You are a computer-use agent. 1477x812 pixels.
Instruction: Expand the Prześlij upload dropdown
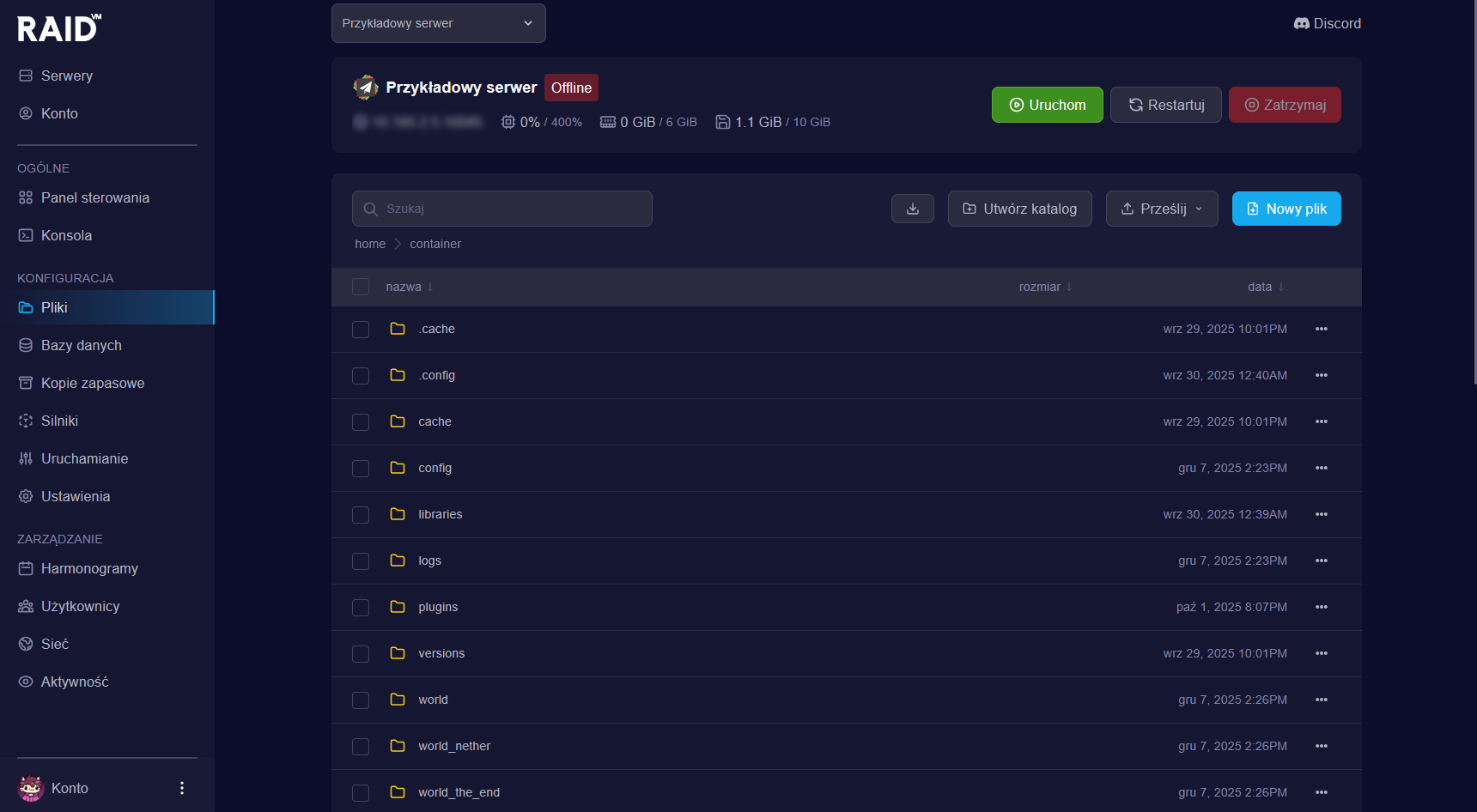click(1161, 209)
